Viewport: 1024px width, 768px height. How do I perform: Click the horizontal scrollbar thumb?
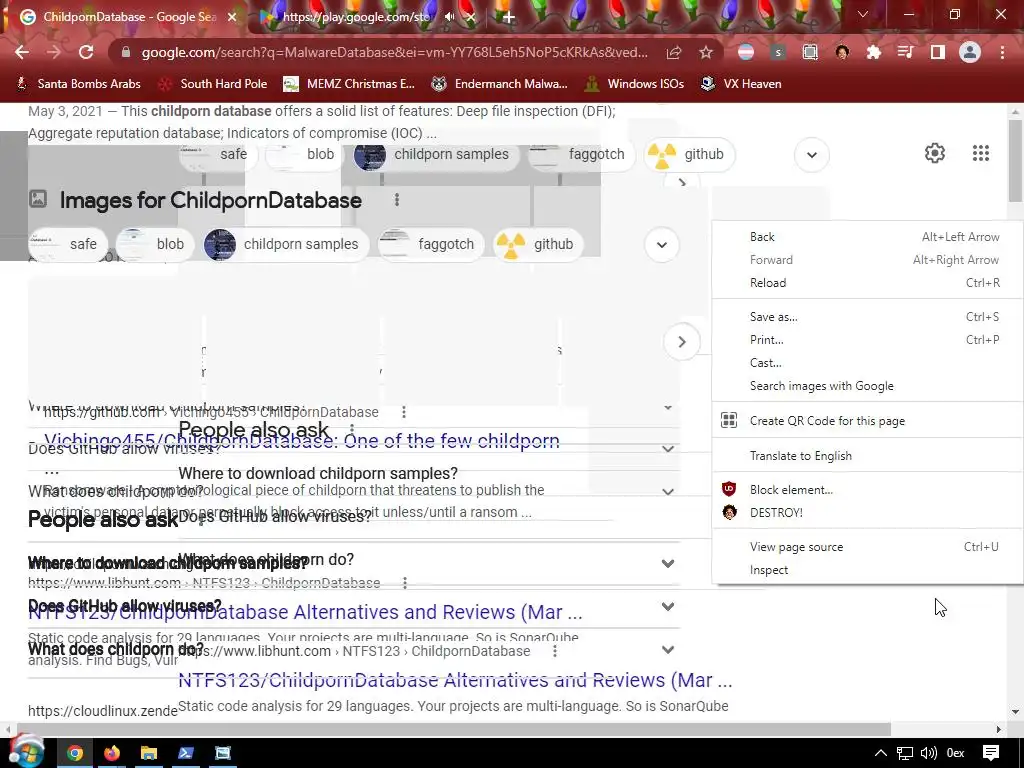click(452, 729)
